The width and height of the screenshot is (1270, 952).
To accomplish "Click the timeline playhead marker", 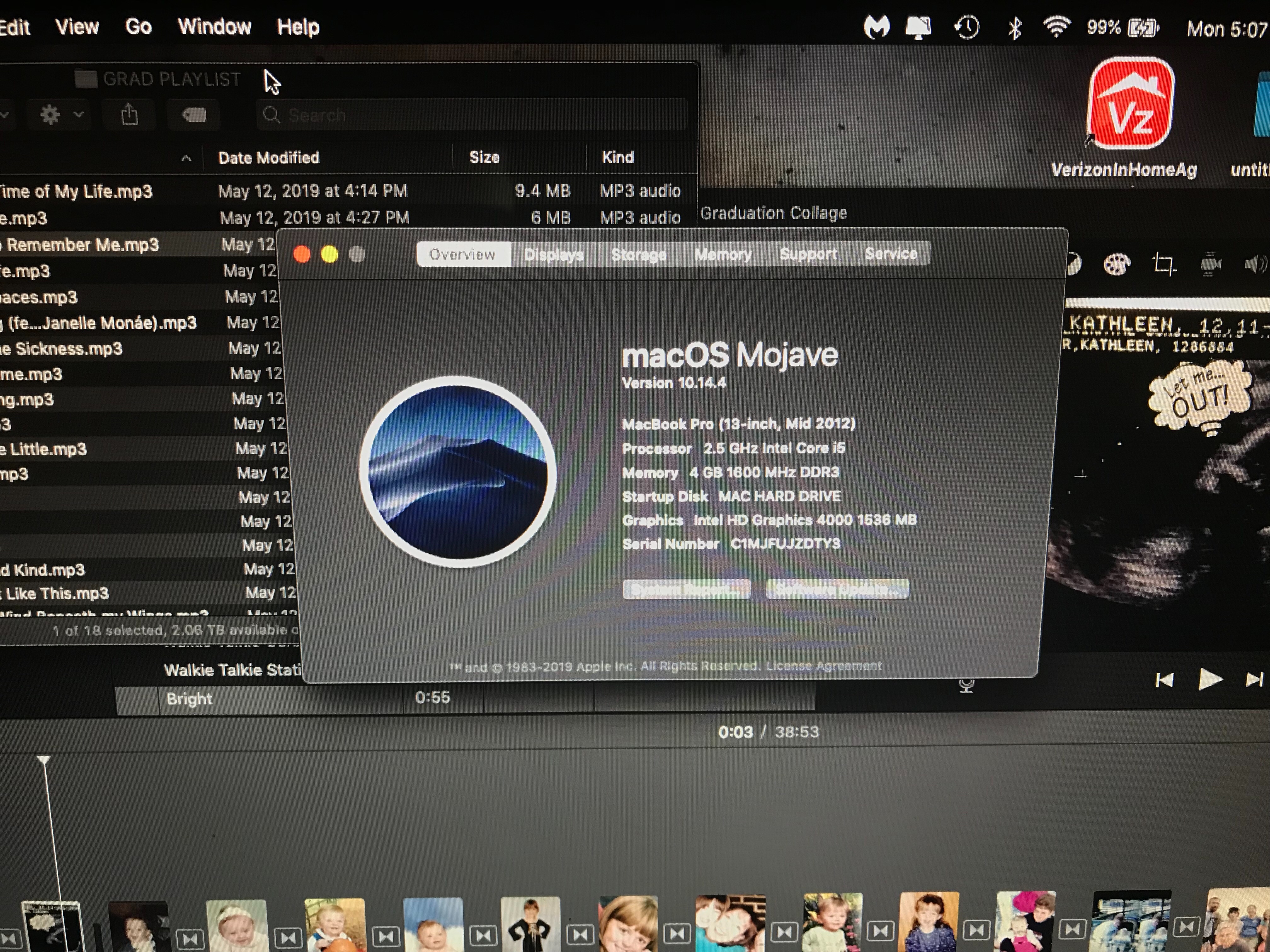I will click(44, 761).
